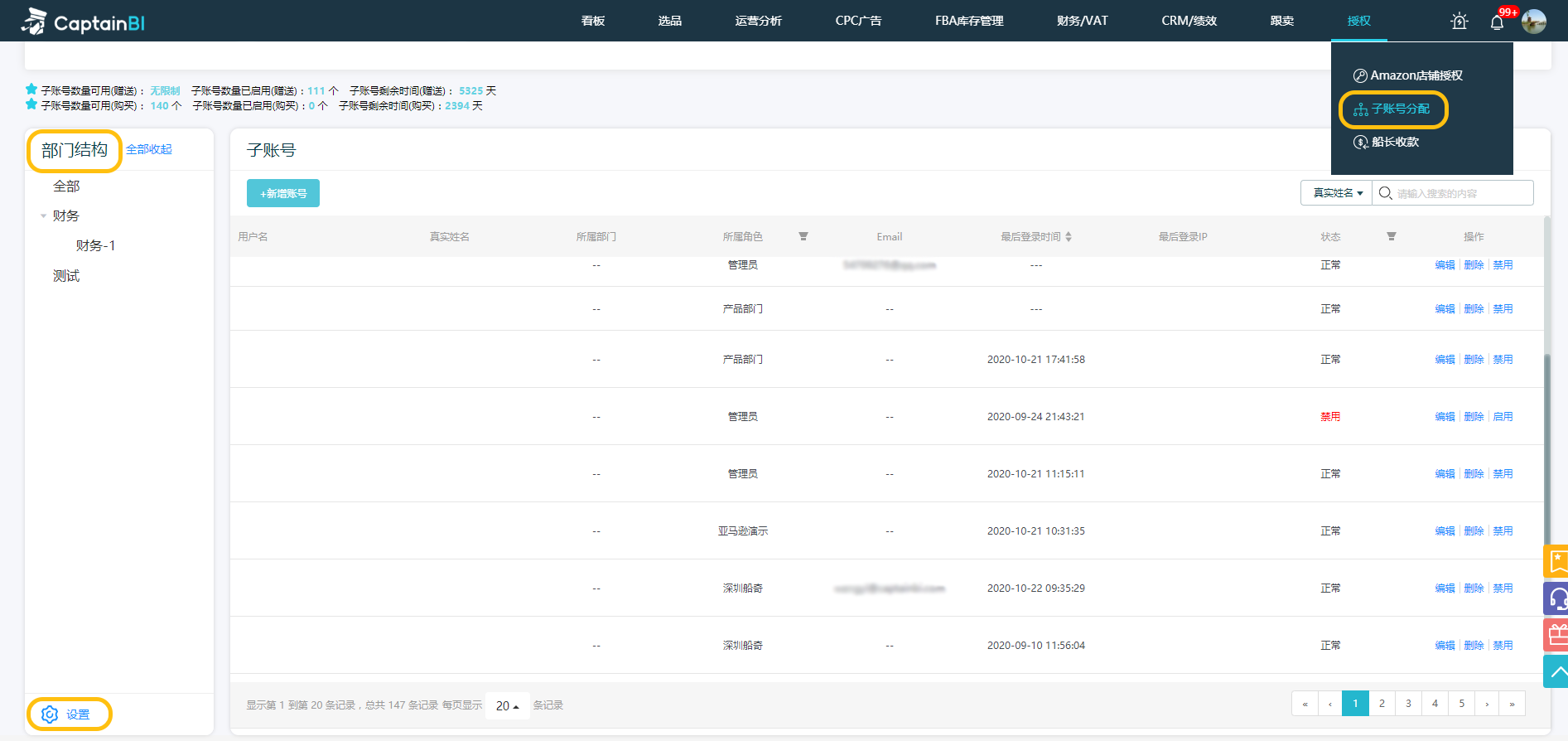The image size is (1568, 741).
Task: Click the key icon beside Amazon店铺授权
Action: click(1360, 75)
